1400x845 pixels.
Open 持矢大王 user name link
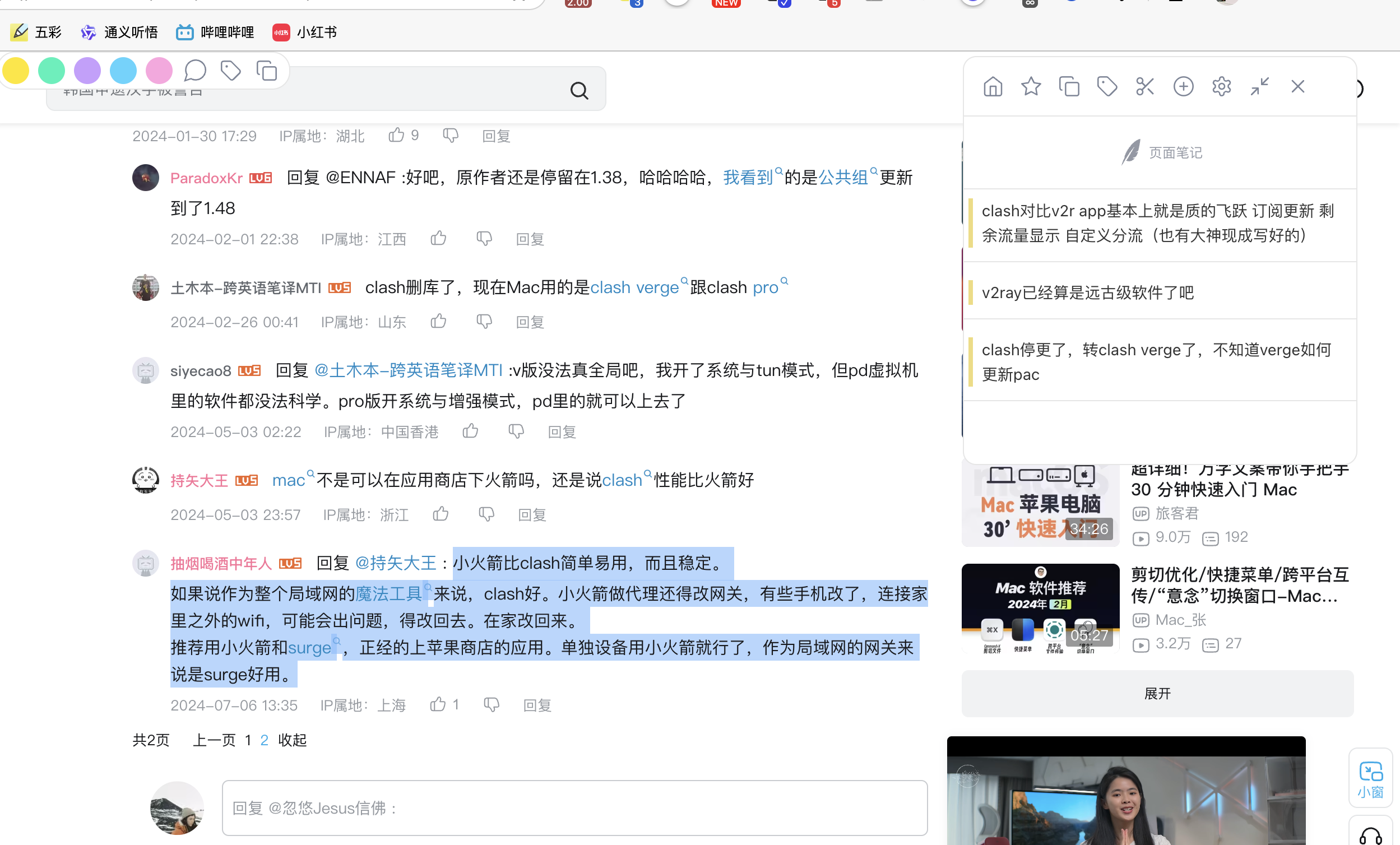199,481
